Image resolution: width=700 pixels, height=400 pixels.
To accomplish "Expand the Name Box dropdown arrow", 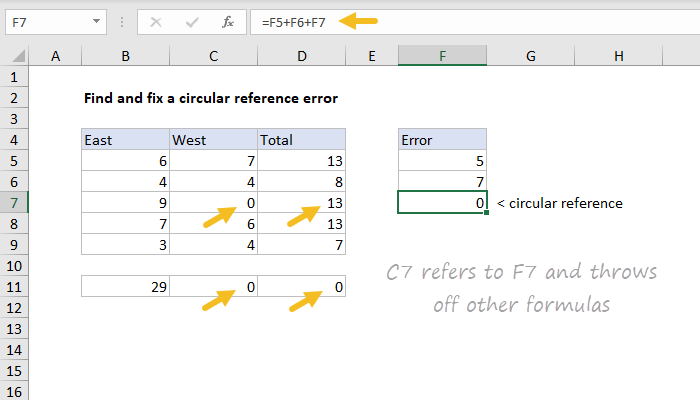I will (x=96, y=21).
